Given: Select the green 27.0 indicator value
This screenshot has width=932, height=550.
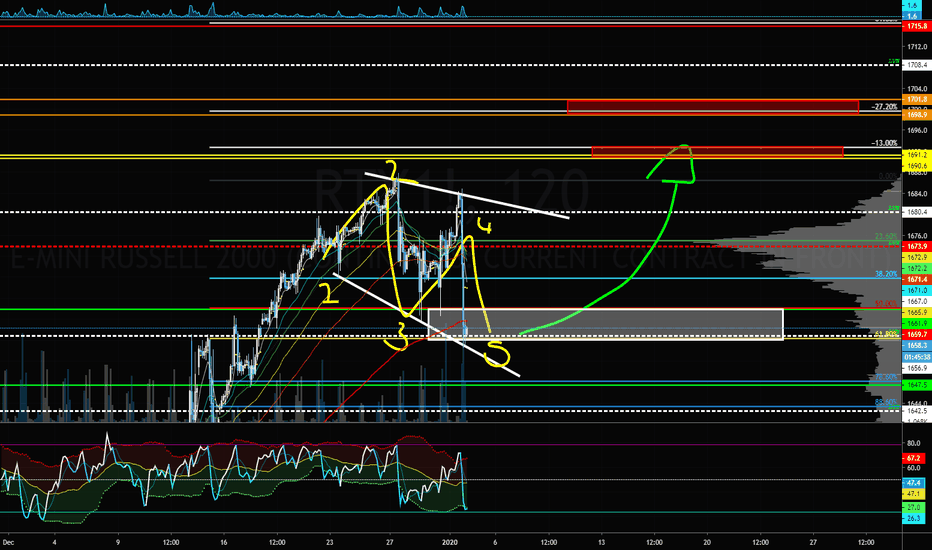Looking at the screenshot, I should click(x=914, y=507).
